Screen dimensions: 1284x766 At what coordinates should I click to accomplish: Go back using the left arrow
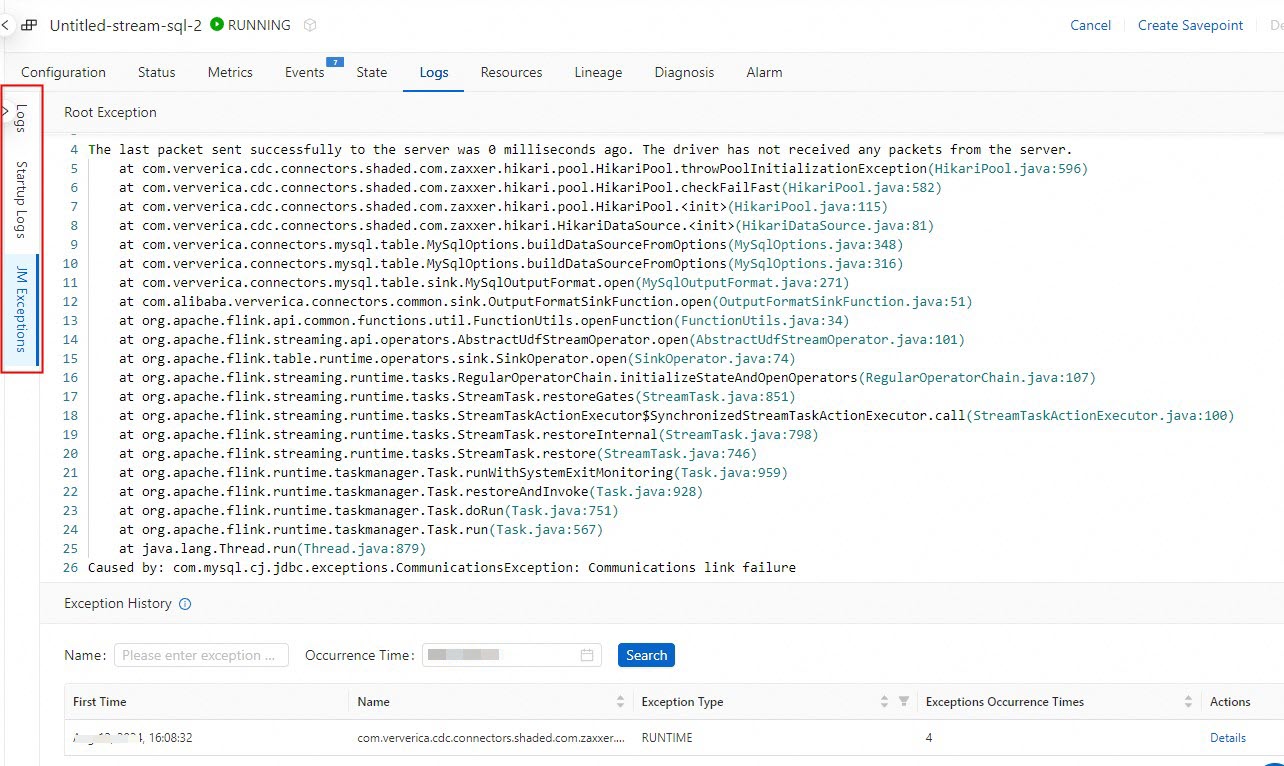click(x=6, y=23)
